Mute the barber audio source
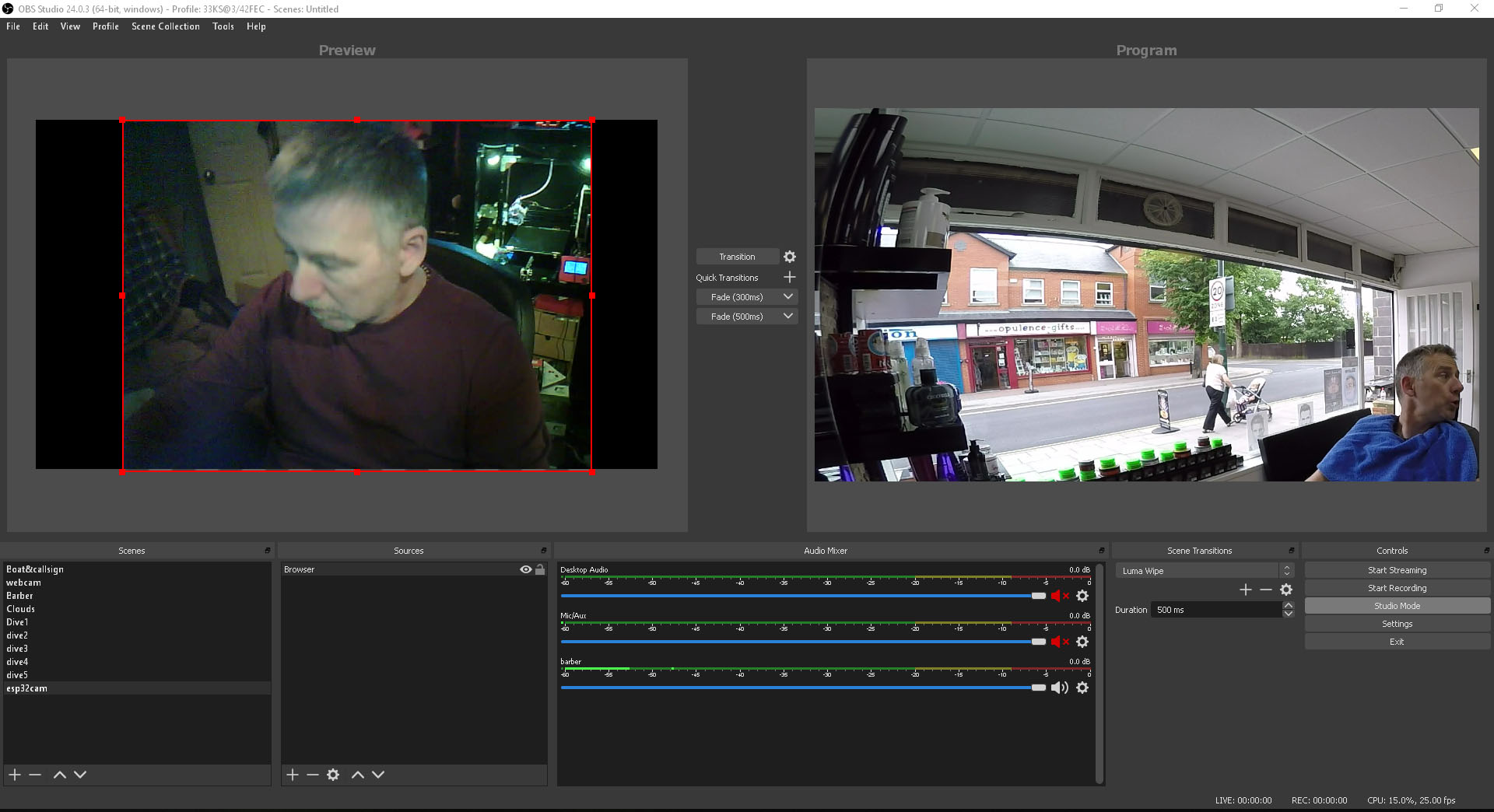The height and width of the screenshot is (812, 1494). [x=1060, y=688]
